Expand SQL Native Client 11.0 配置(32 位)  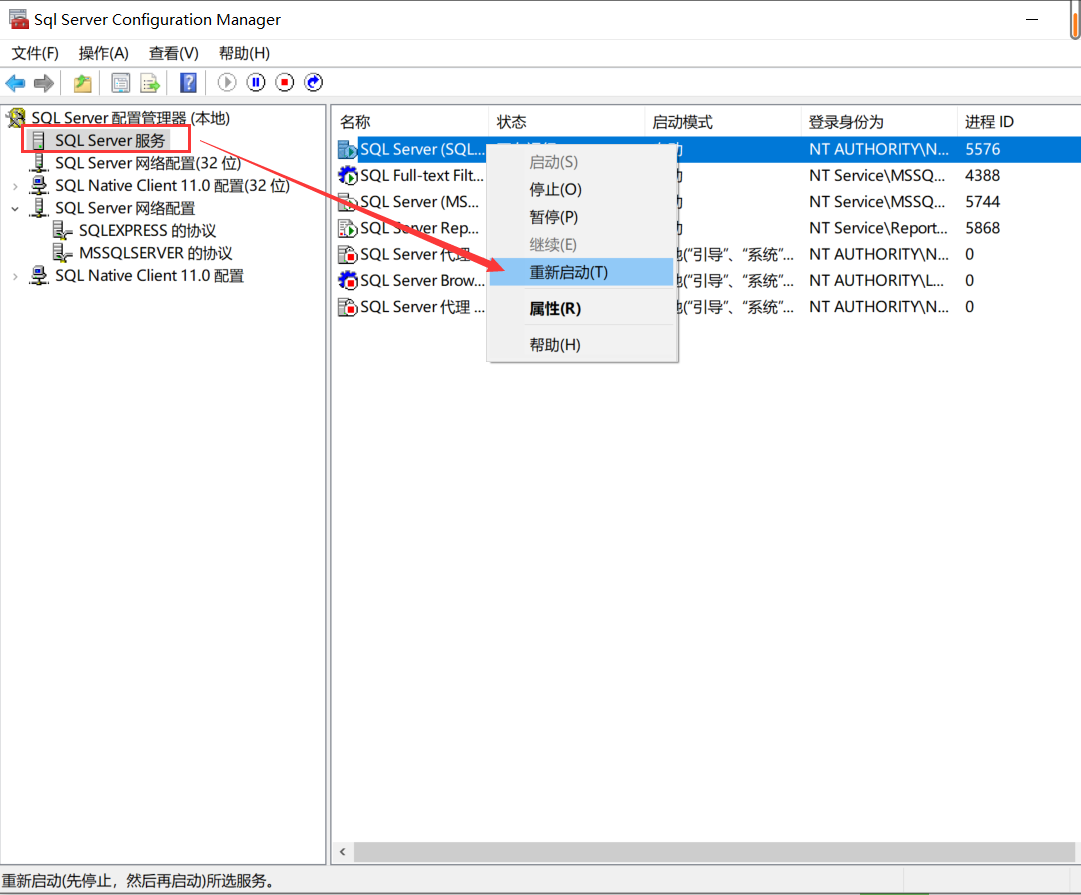pos(15,185)
